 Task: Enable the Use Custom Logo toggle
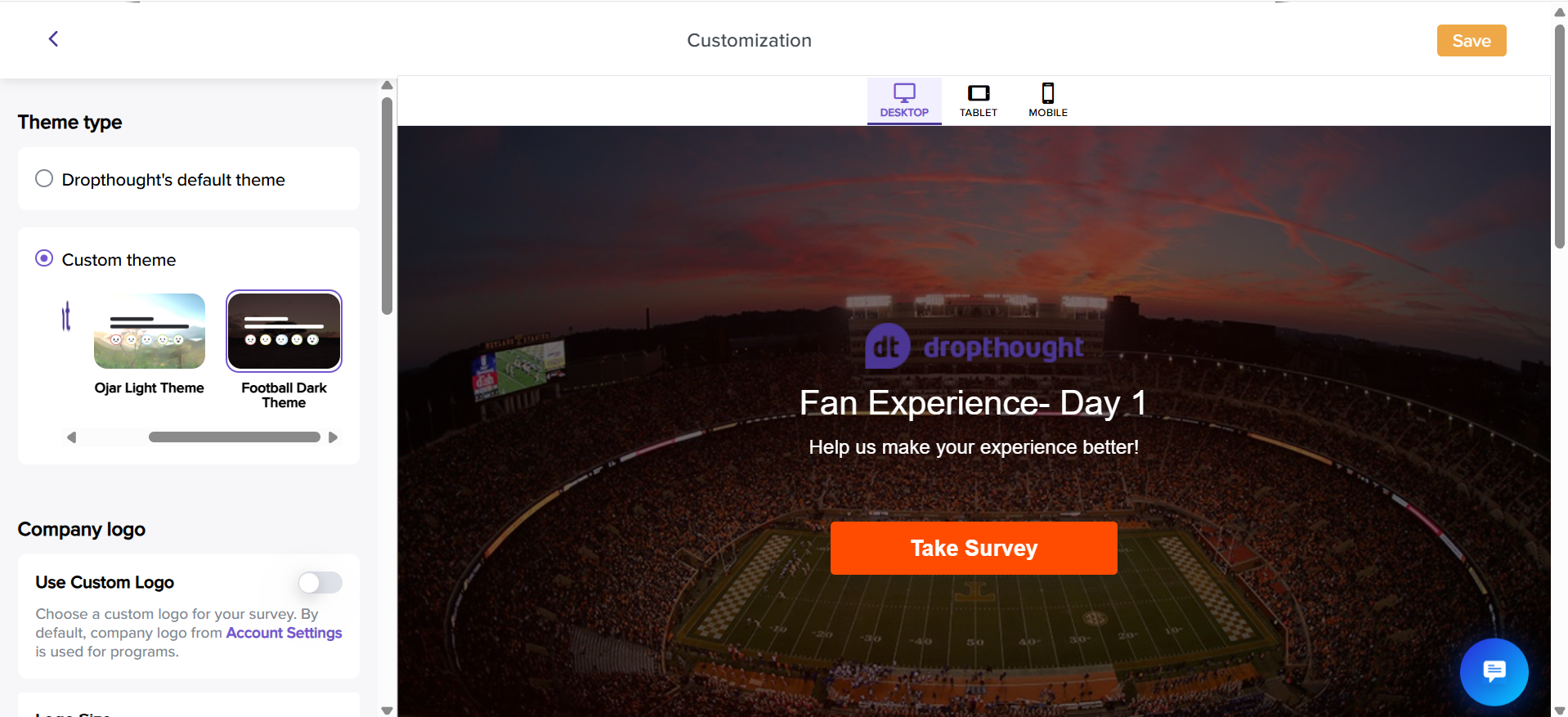tap(320, 583)
